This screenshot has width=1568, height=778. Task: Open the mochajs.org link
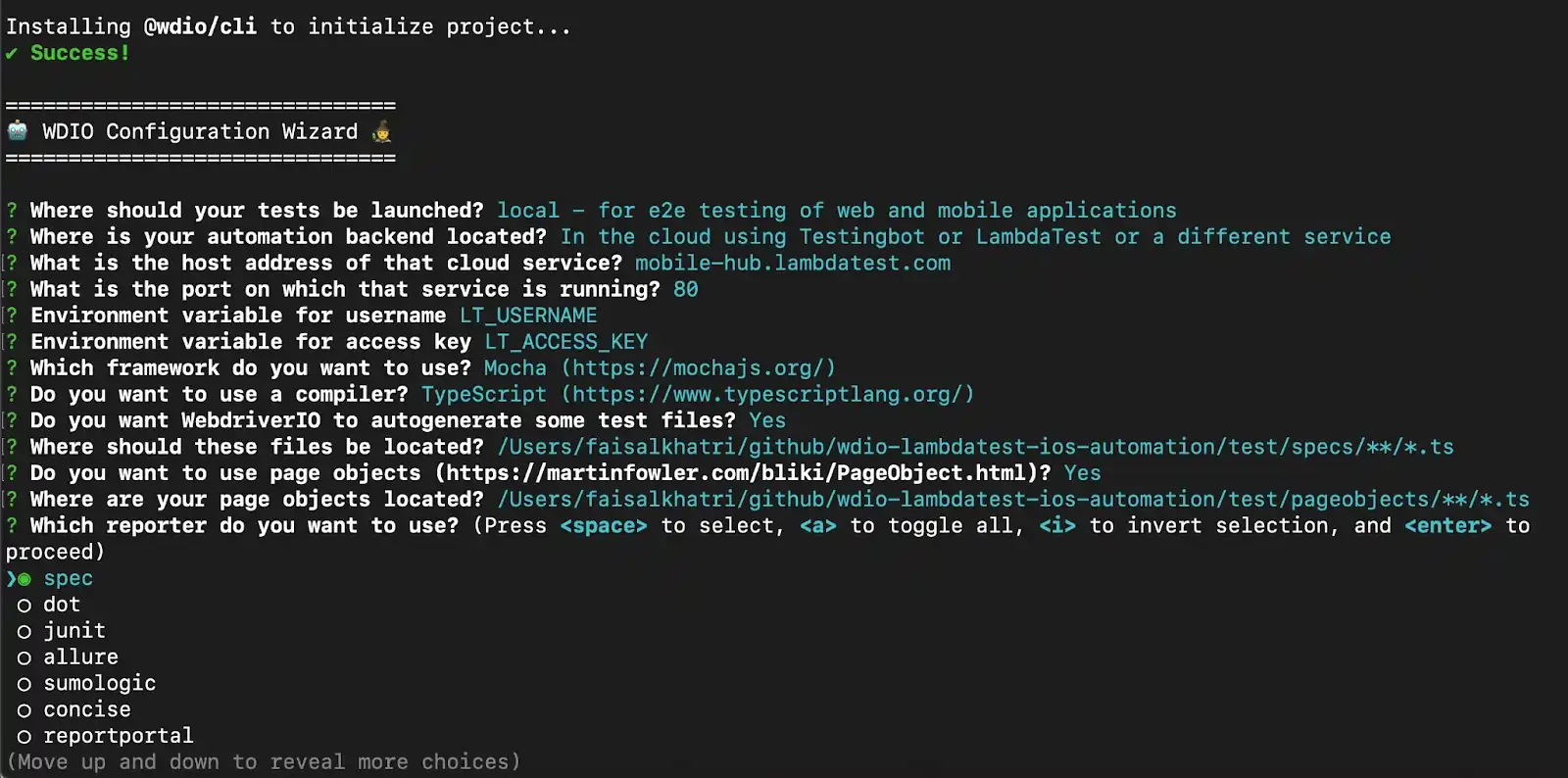(699, 368)
